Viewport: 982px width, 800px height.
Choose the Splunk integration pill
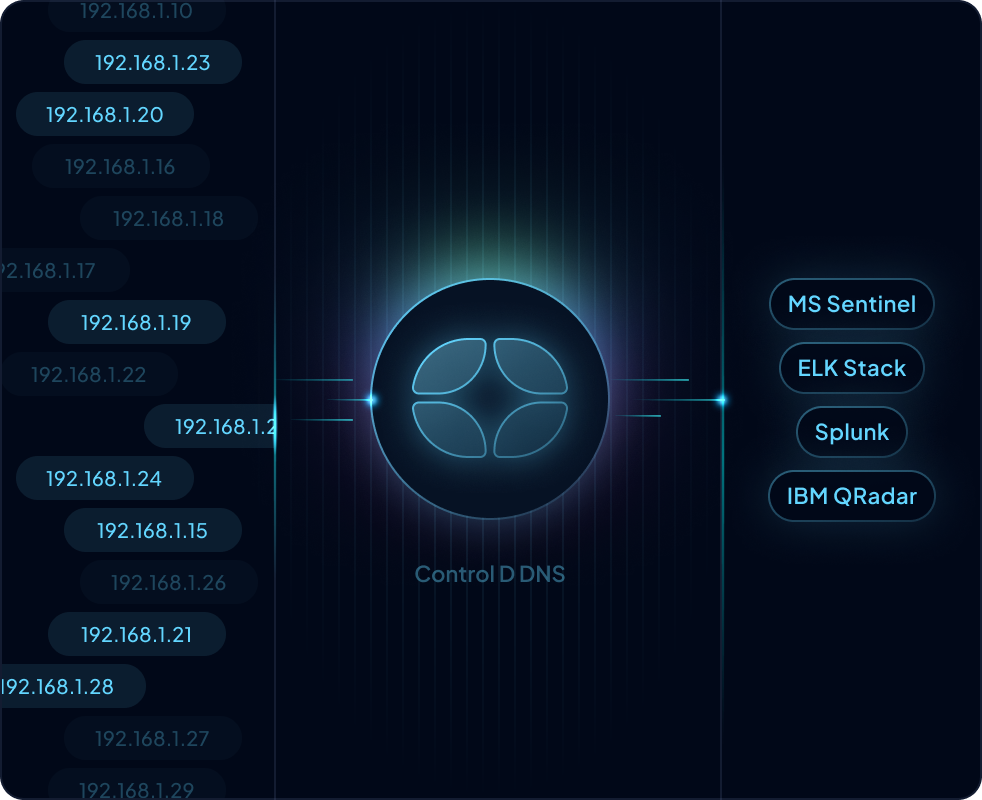[x=852, y=432]
